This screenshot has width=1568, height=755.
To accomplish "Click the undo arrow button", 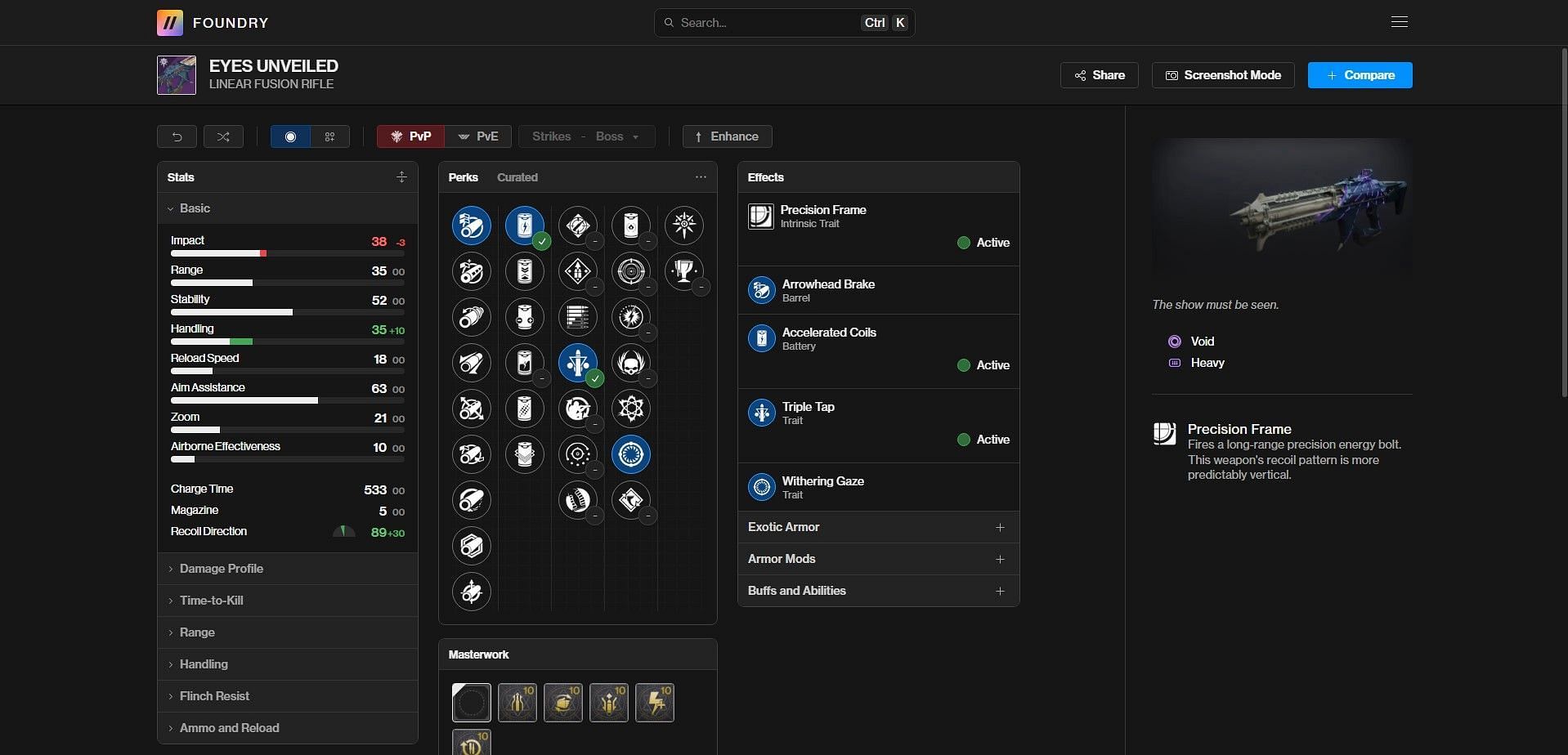I will 177,136.
